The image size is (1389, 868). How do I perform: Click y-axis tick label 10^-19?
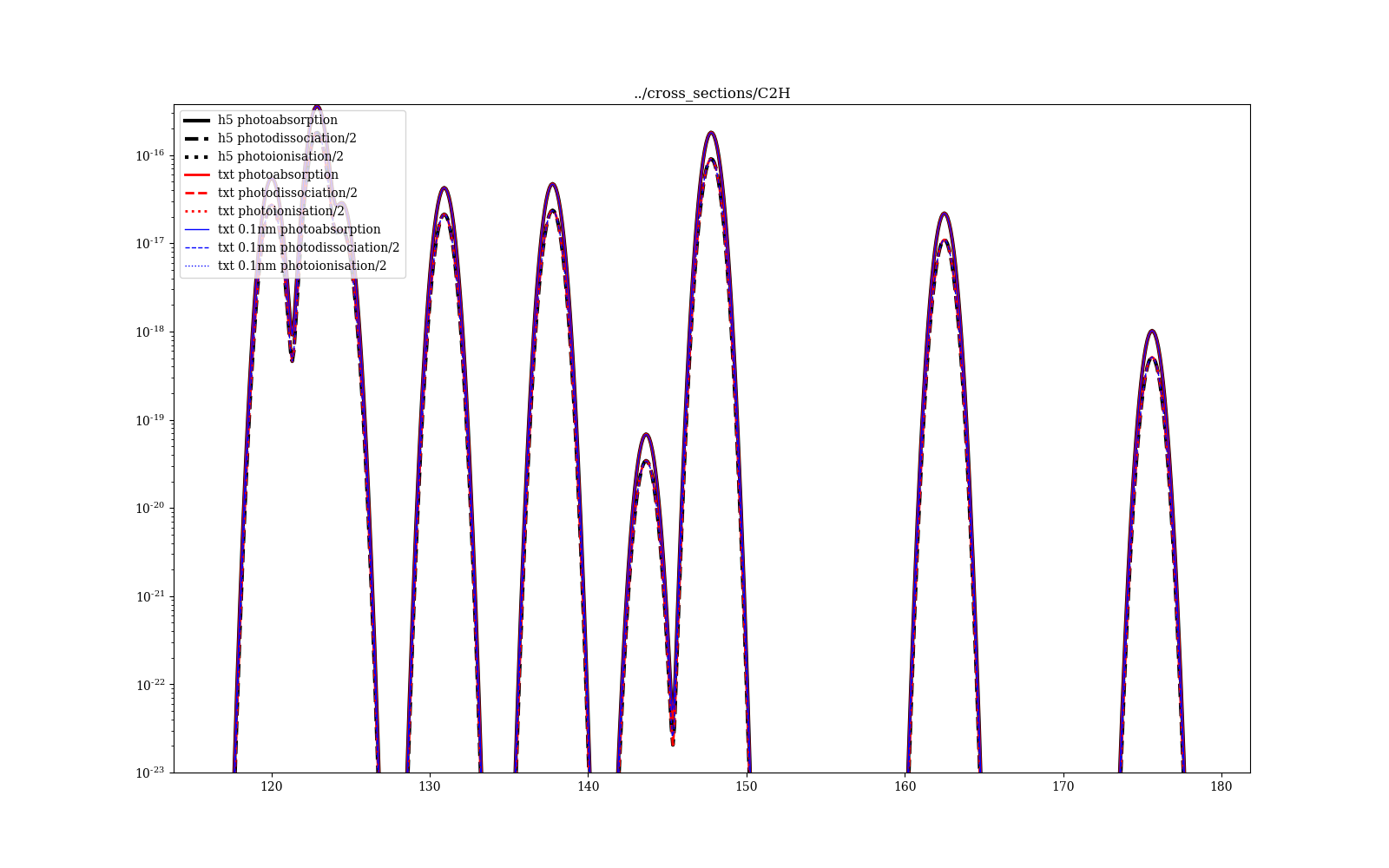tap(149, 419)
